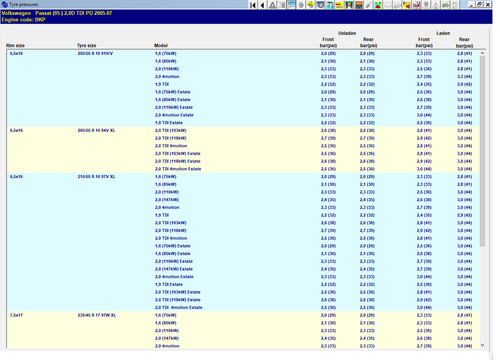
Task: Click the yellow icon with red bar
Action: coord(340,5)
